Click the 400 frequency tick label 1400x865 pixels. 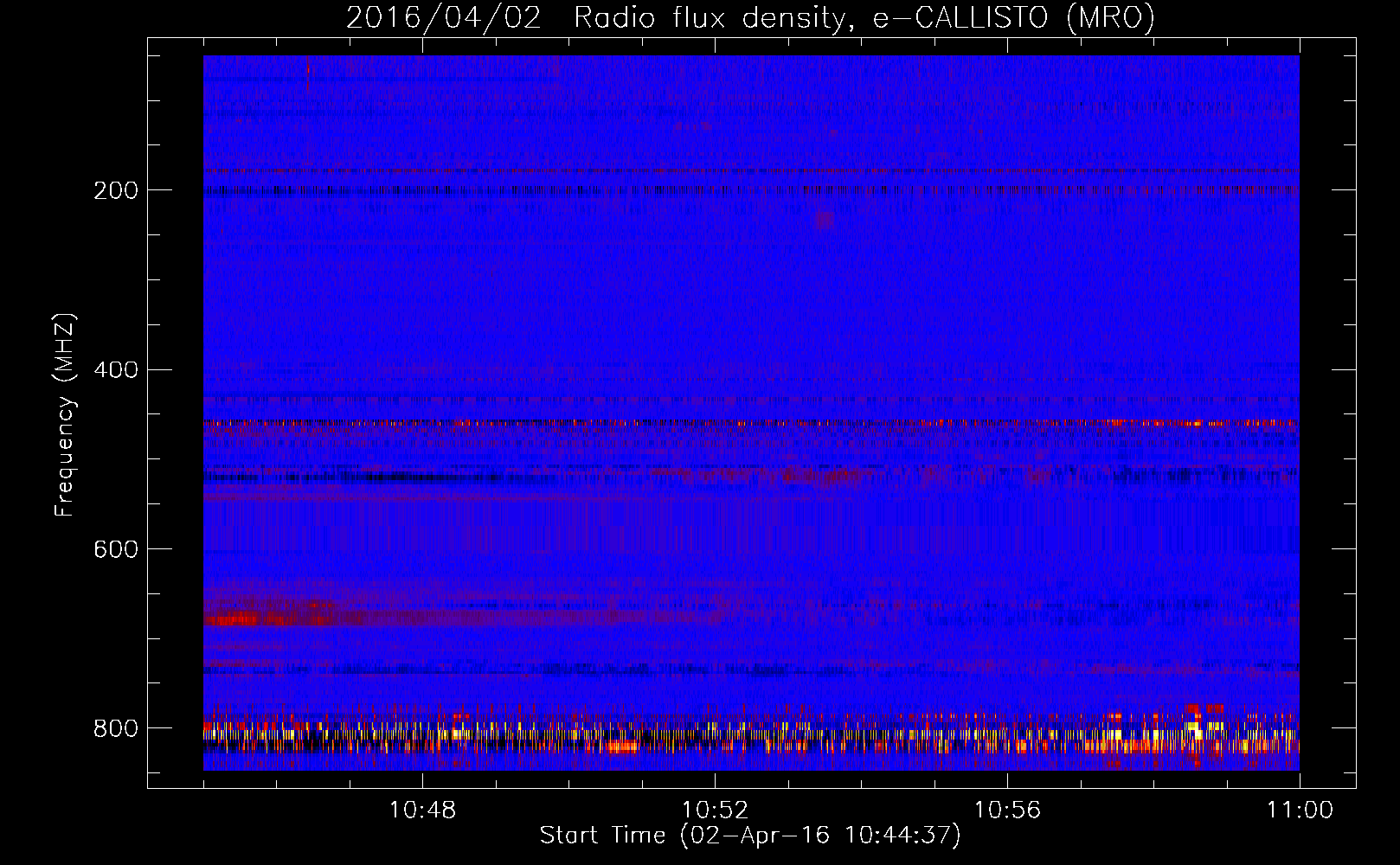coord(116,370)
